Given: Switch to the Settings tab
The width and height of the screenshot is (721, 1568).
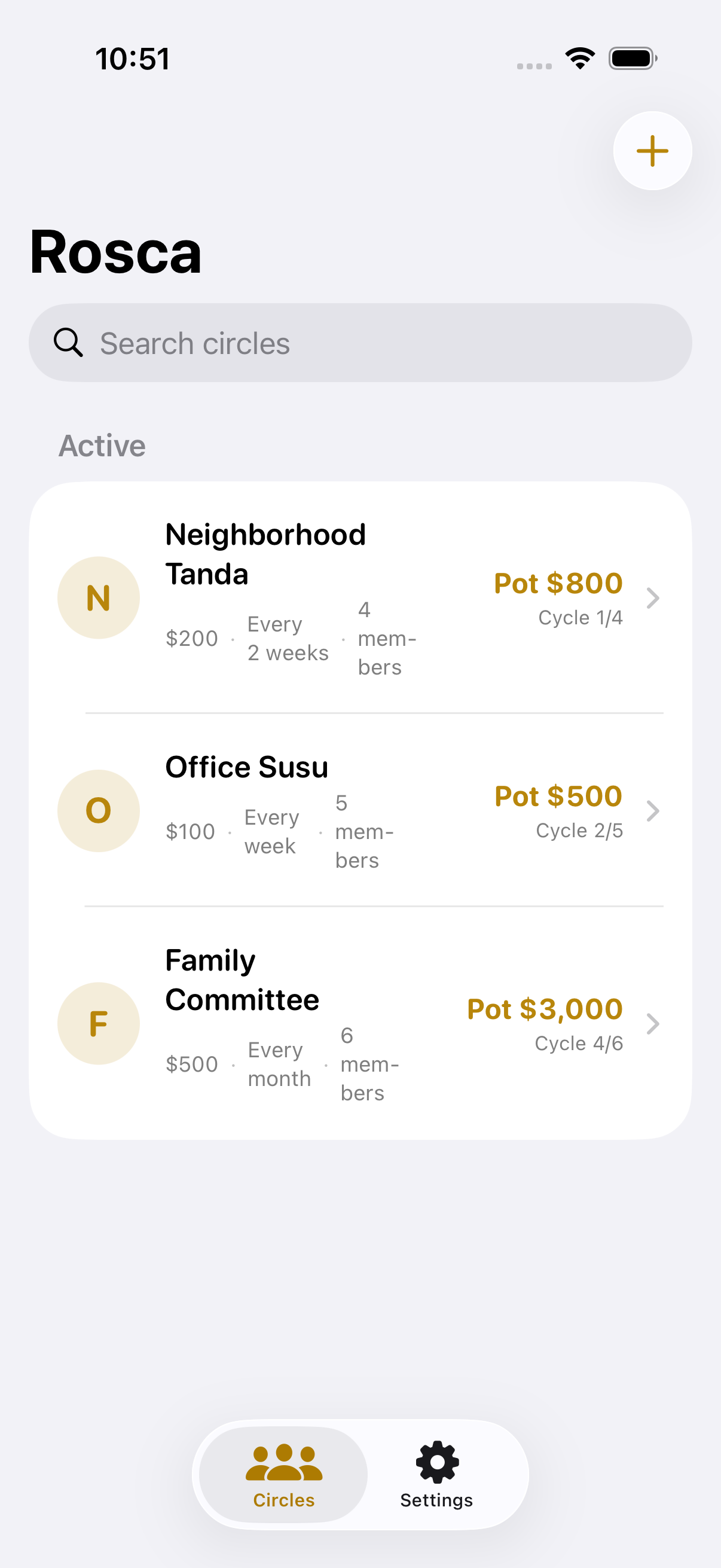Looking at the screenshot, I should tap(437, 1474).
